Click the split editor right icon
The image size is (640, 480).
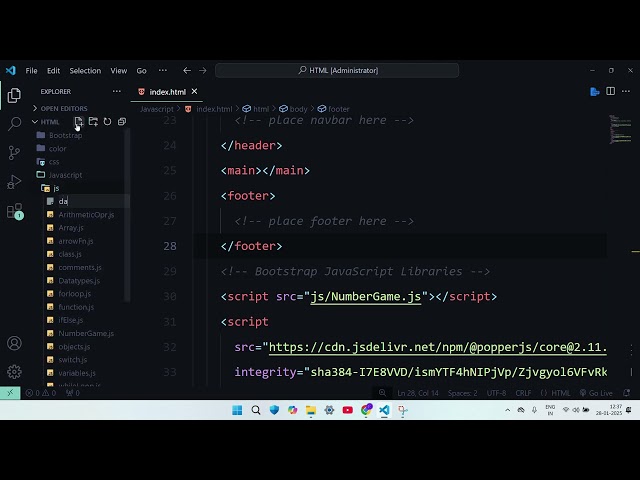611,91
